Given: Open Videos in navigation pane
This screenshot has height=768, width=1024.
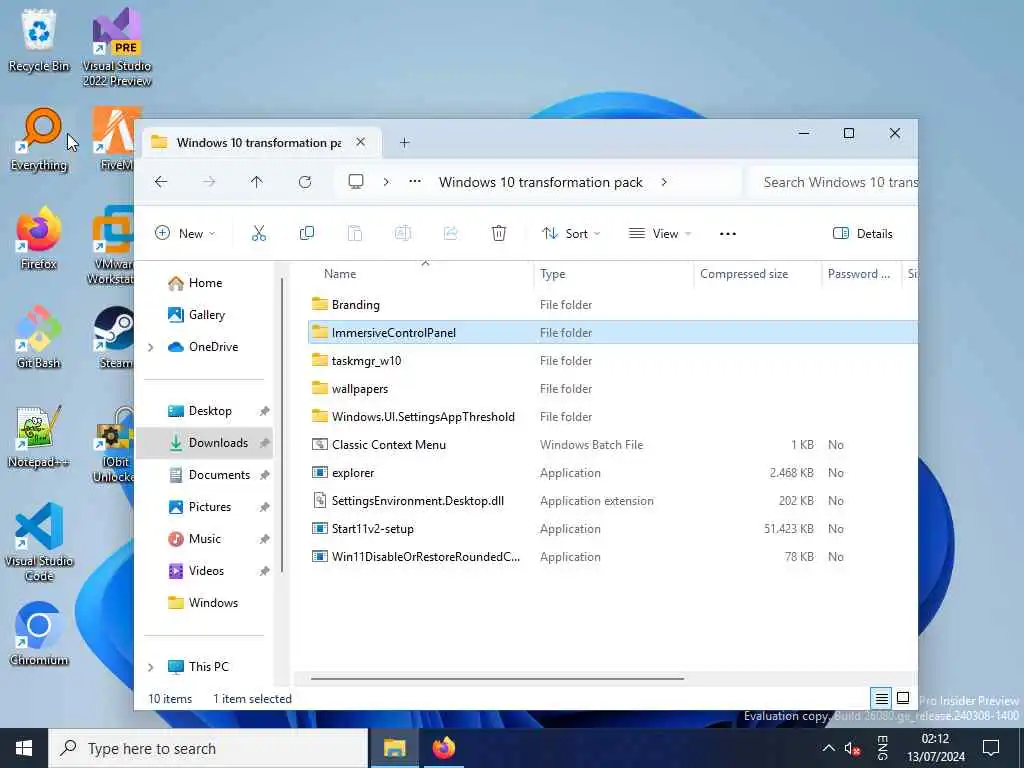Looking at the screenshot, I should 208,571.
